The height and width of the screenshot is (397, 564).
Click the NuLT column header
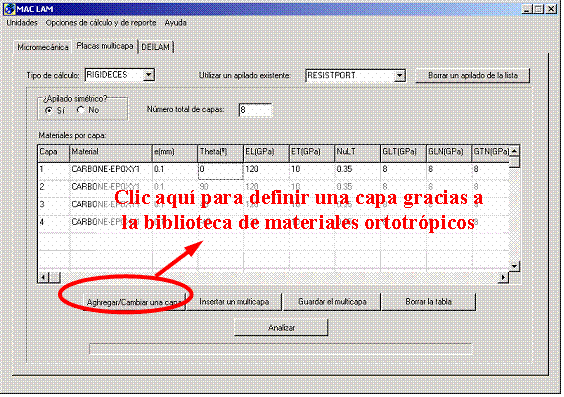pos(357,154)
